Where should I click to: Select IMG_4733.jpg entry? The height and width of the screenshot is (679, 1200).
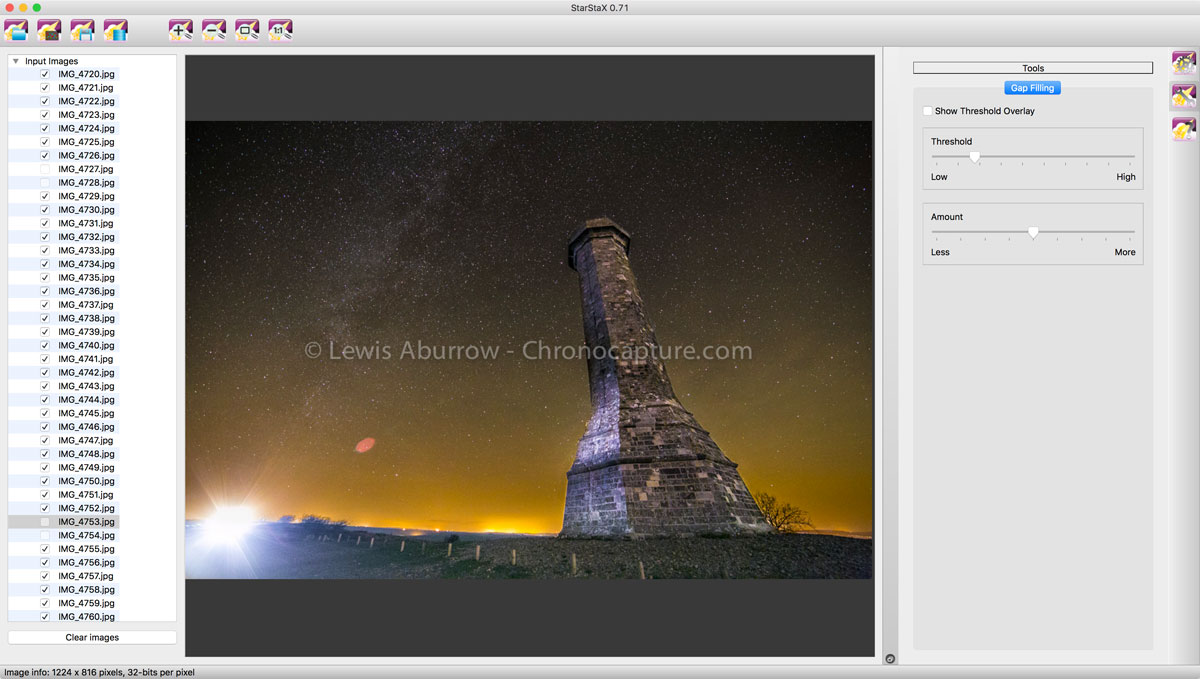click(86, 251)
